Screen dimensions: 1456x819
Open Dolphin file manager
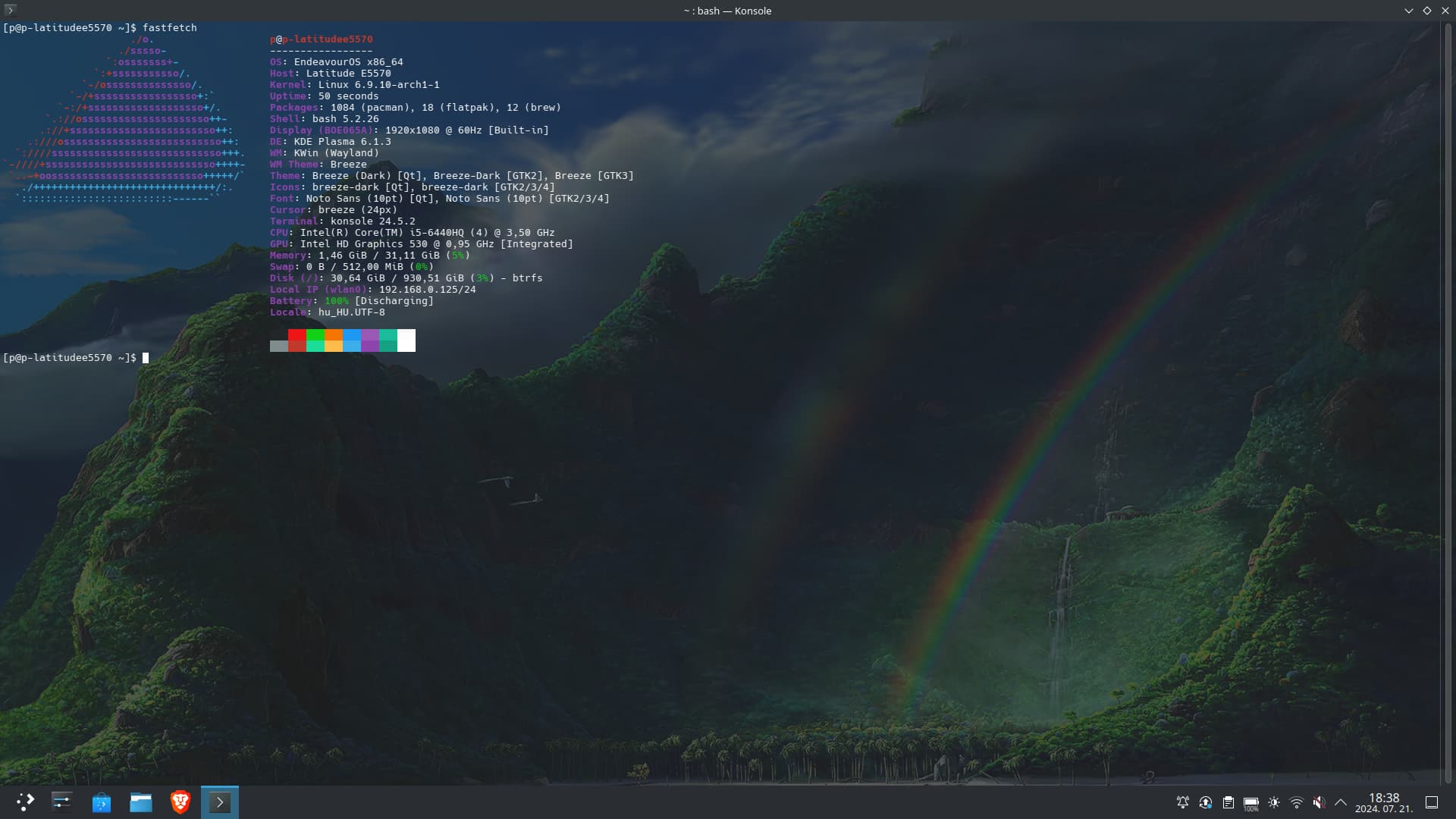(x=140, y=802)
